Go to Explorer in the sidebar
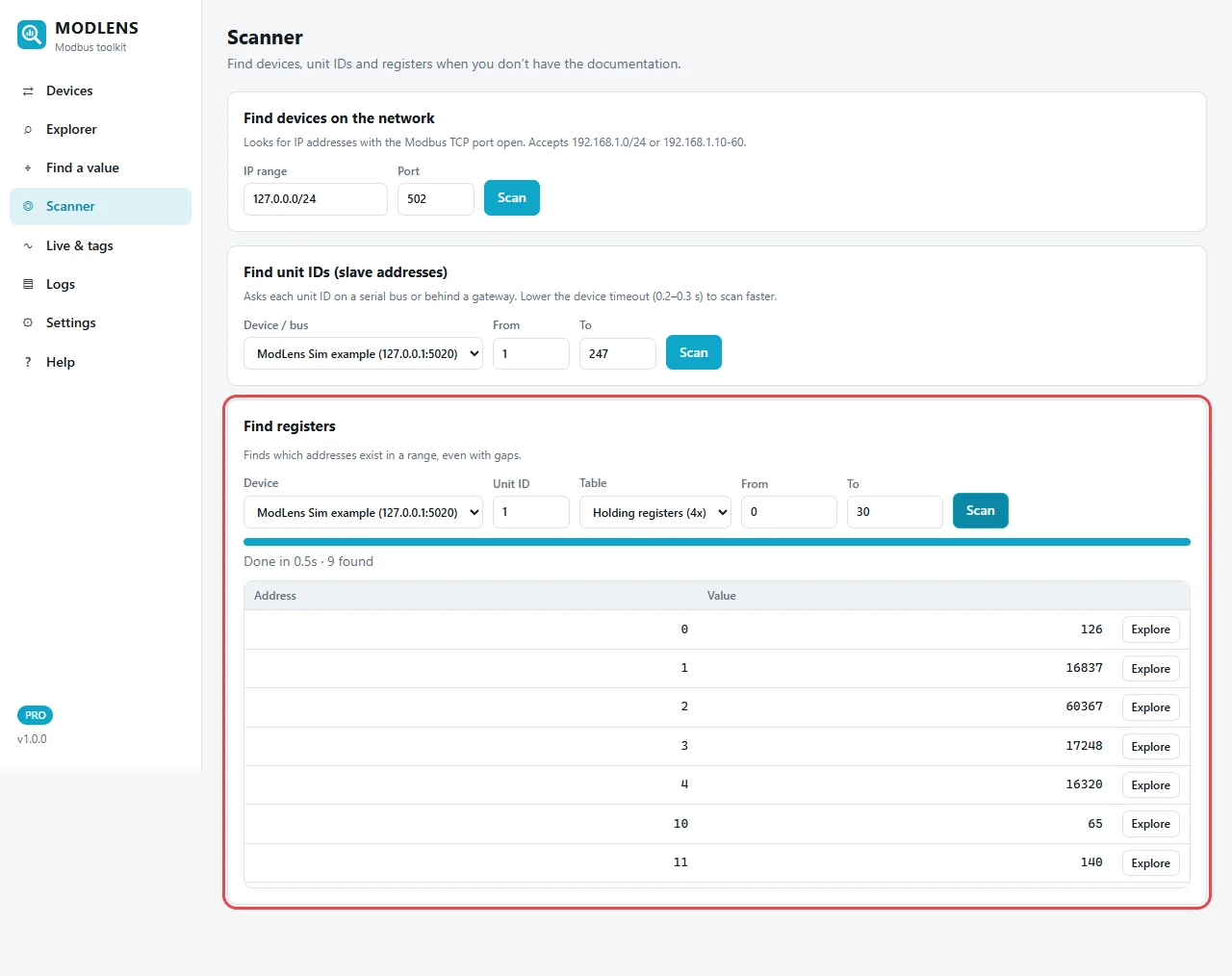The width and height of the screenshot is (1232, 976). (100, 129)
